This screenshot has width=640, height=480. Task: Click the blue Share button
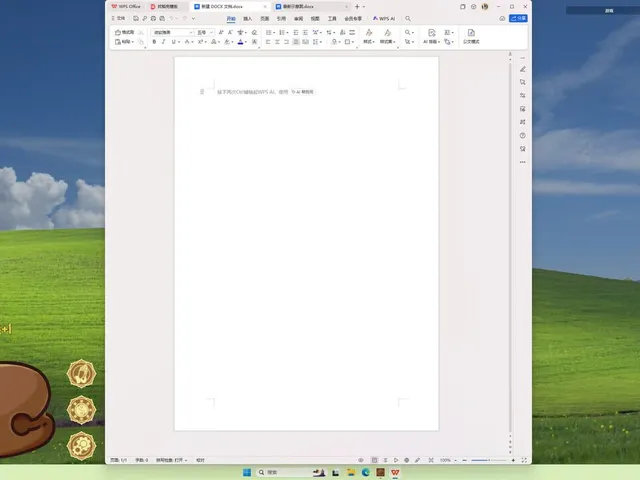tap(518, 18)
